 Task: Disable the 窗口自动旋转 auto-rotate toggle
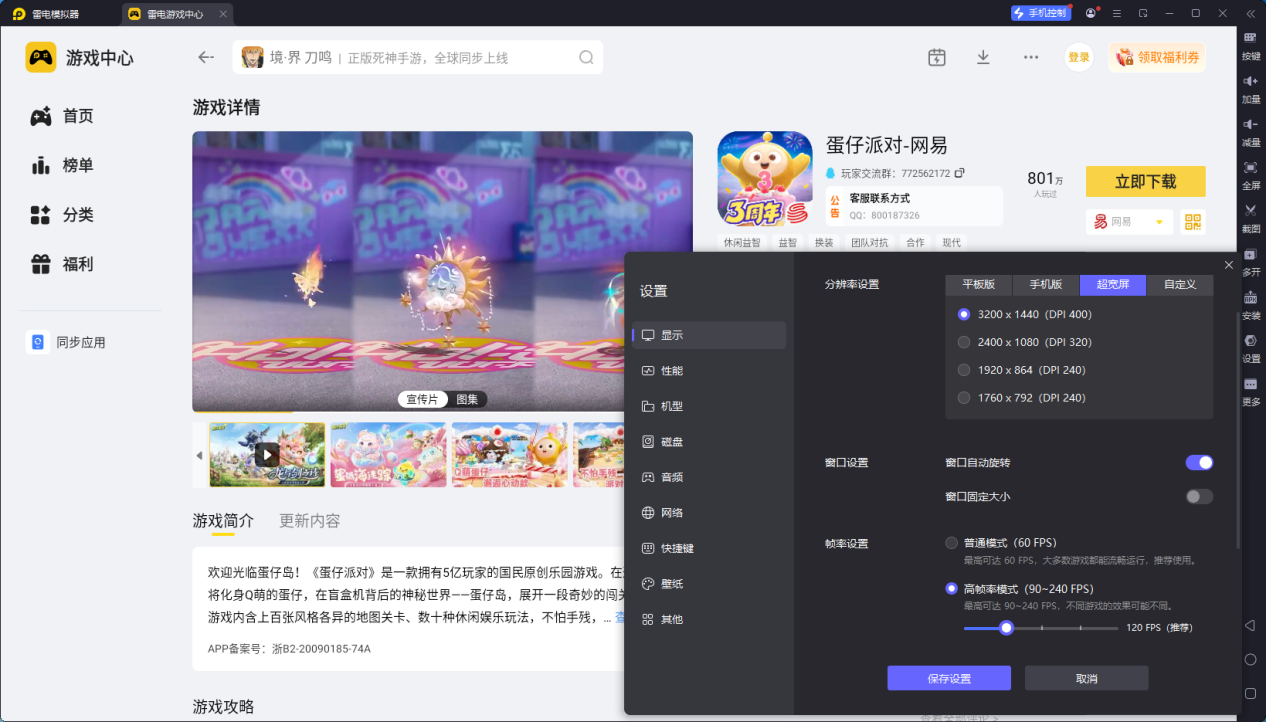1197,462
